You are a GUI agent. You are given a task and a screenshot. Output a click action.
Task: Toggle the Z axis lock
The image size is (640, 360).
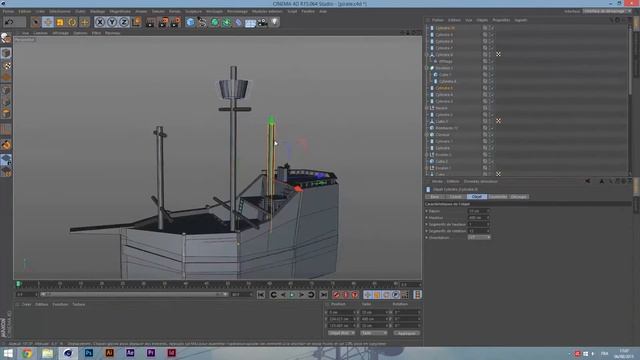124,22
